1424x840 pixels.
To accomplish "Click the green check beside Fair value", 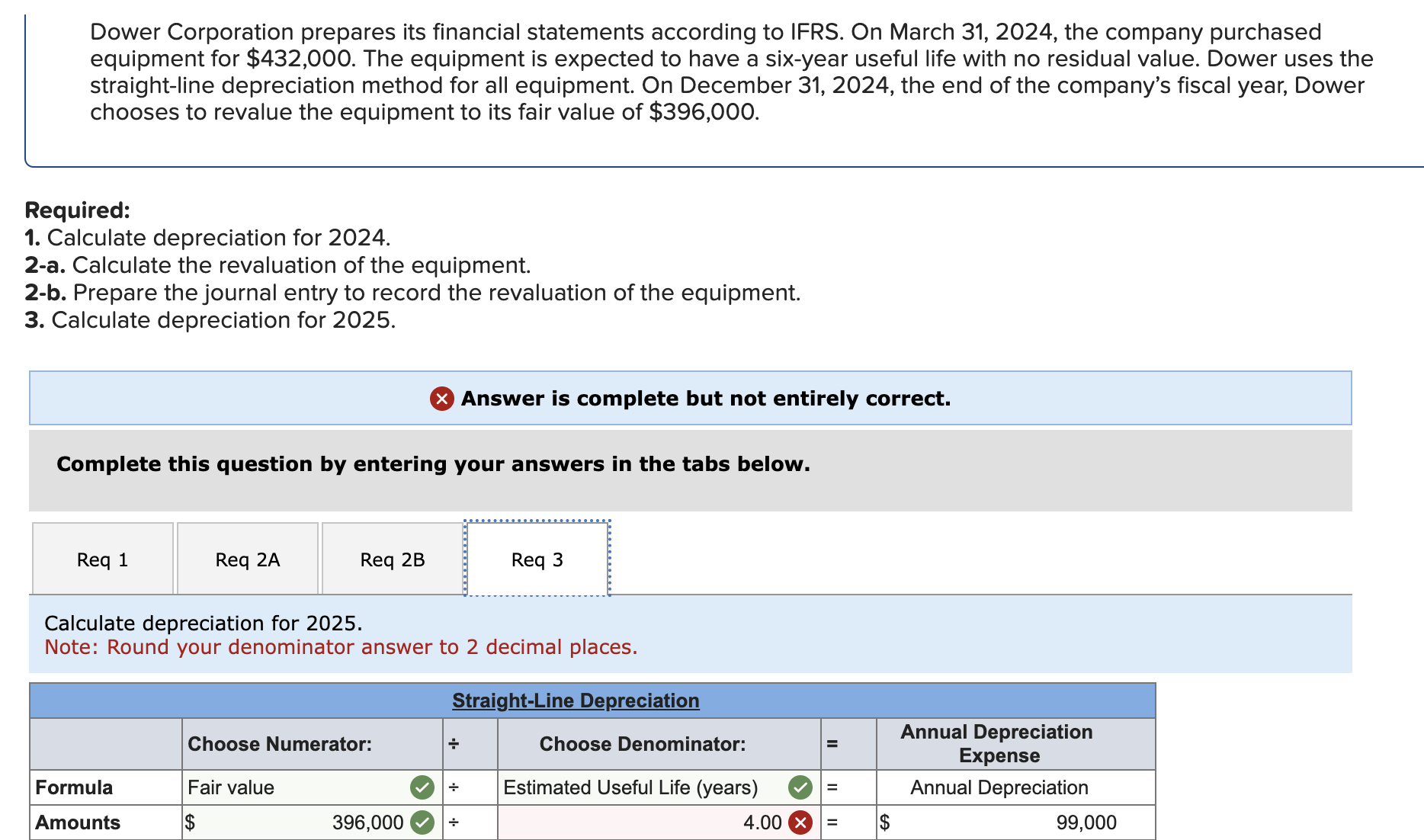I will point(422,787).
